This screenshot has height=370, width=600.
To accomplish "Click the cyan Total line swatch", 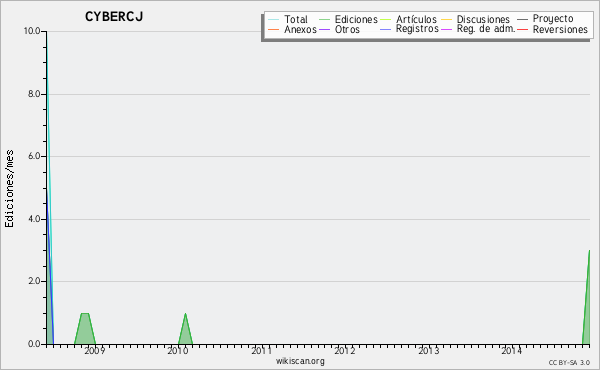I will click(x=274, y=19).
